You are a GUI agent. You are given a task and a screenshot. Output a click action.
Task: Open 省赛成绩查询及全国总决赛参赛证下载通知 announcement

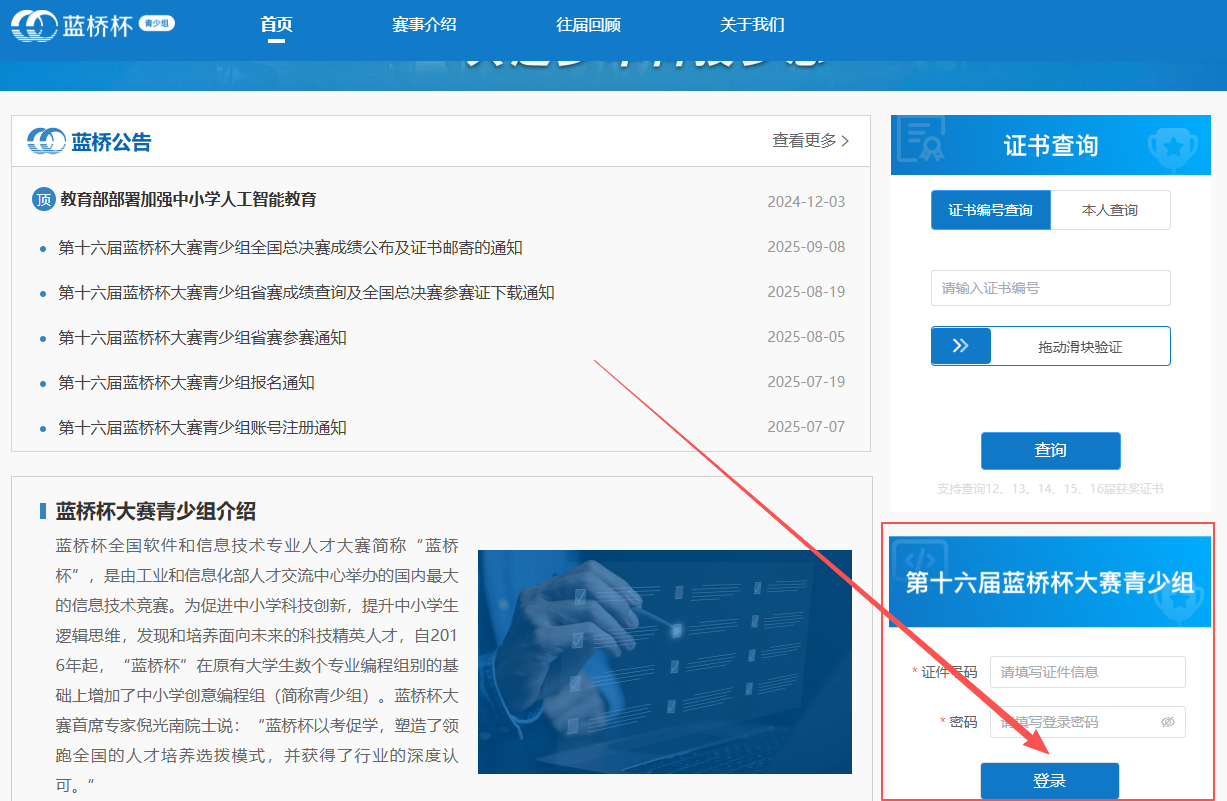point(306,293)
